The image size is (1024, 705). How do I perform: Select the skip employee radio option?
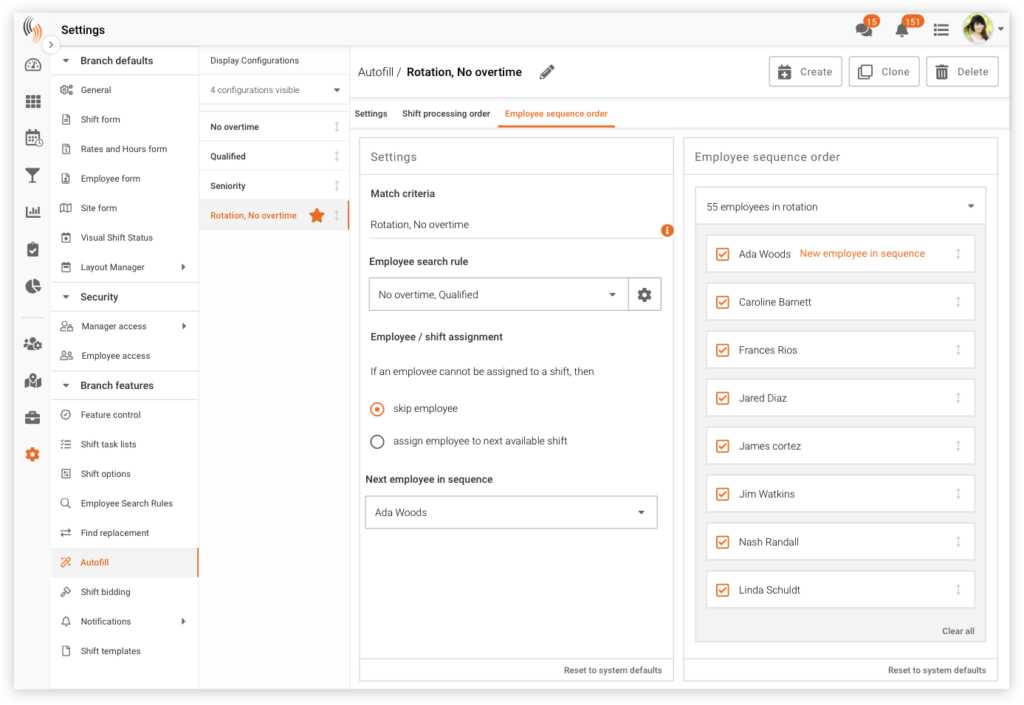coord(377,409)
